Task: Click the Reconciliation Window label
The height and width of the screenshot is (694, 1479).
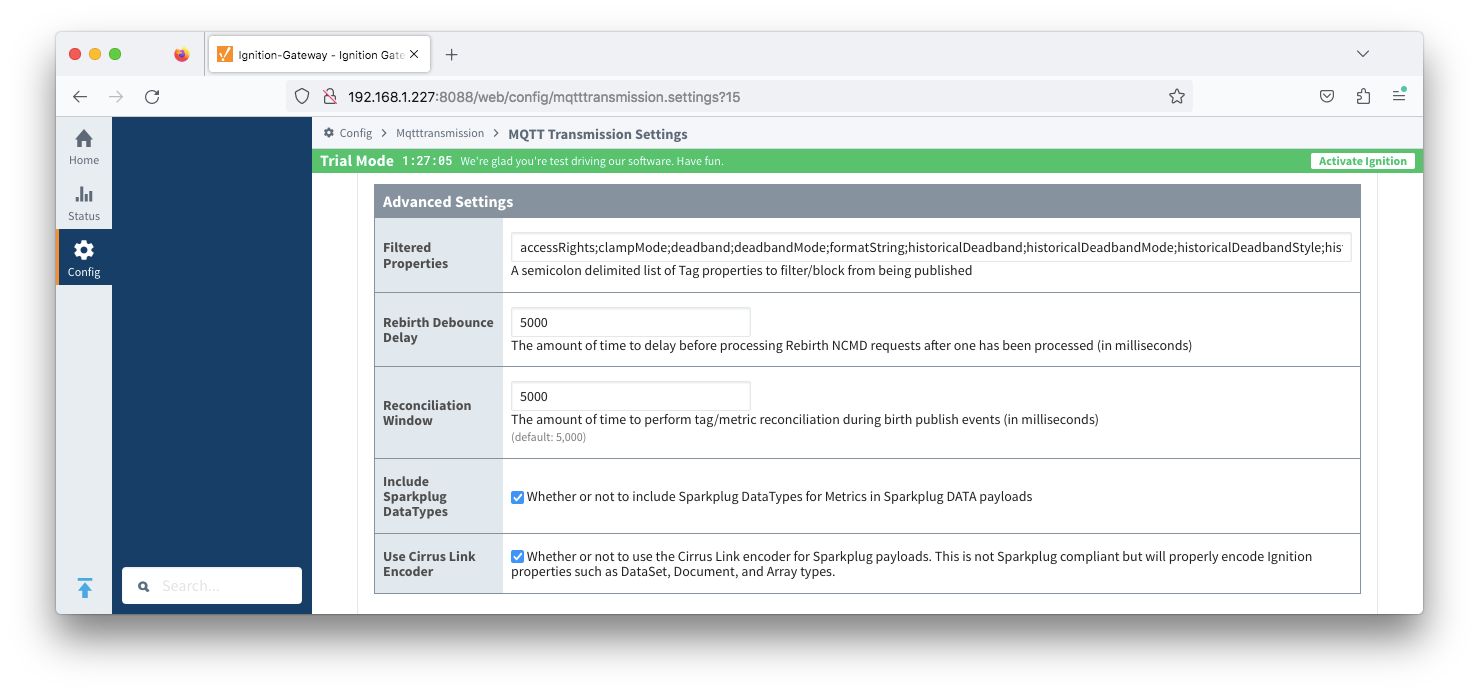Action: click(427, 413)
